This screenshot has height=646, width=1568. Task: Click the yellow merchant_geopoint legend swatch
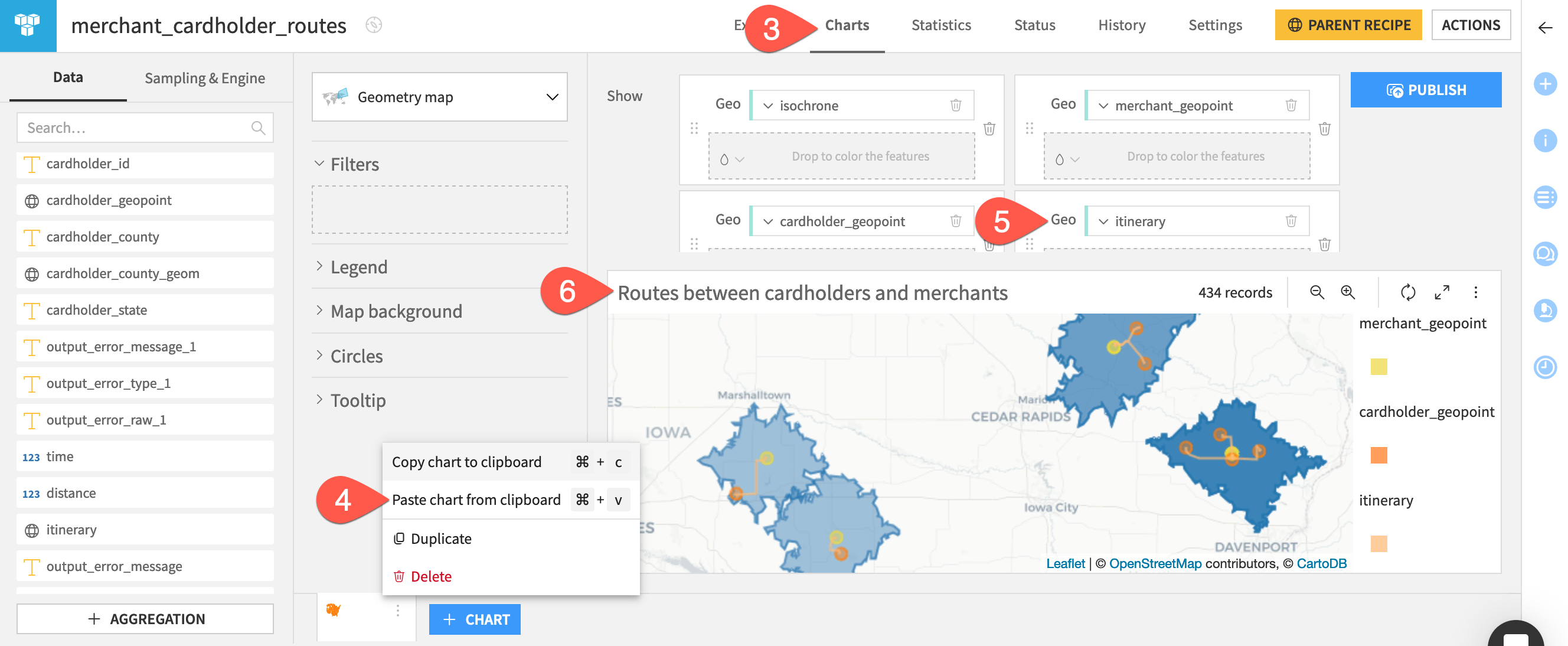coord(1378,367)
